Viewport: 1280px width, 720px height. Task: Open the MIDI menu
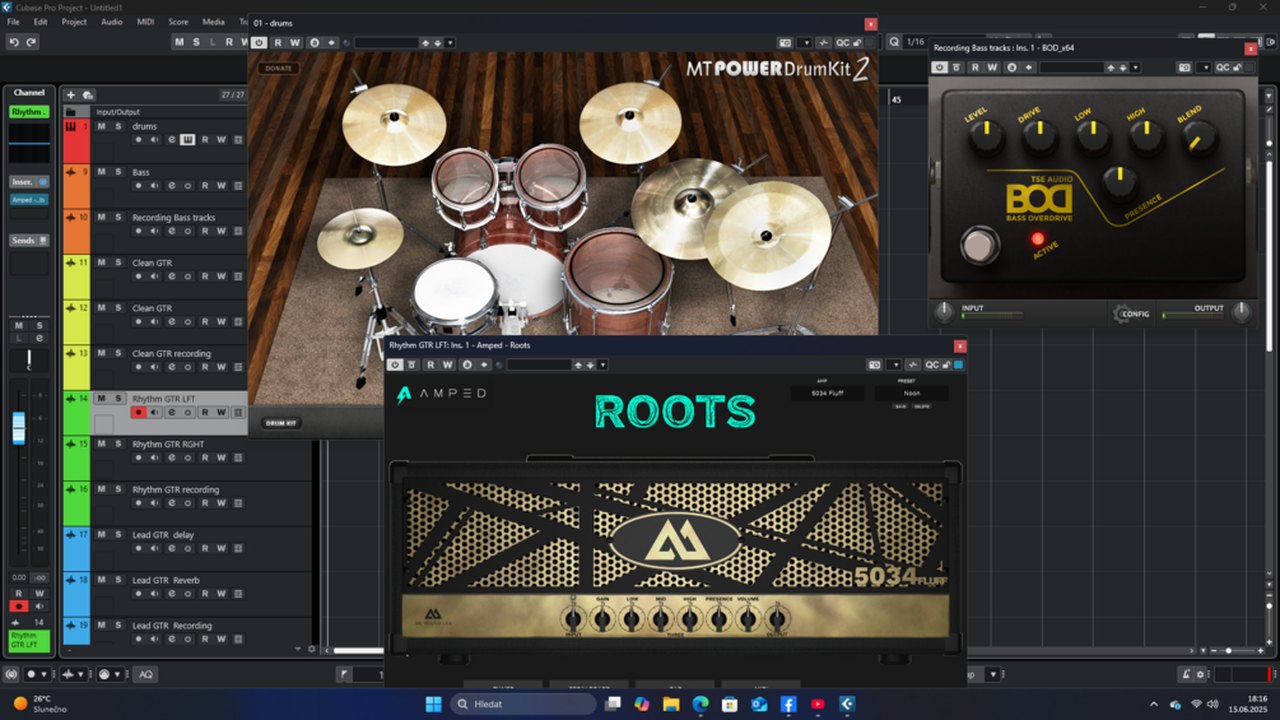click(146, 21)
